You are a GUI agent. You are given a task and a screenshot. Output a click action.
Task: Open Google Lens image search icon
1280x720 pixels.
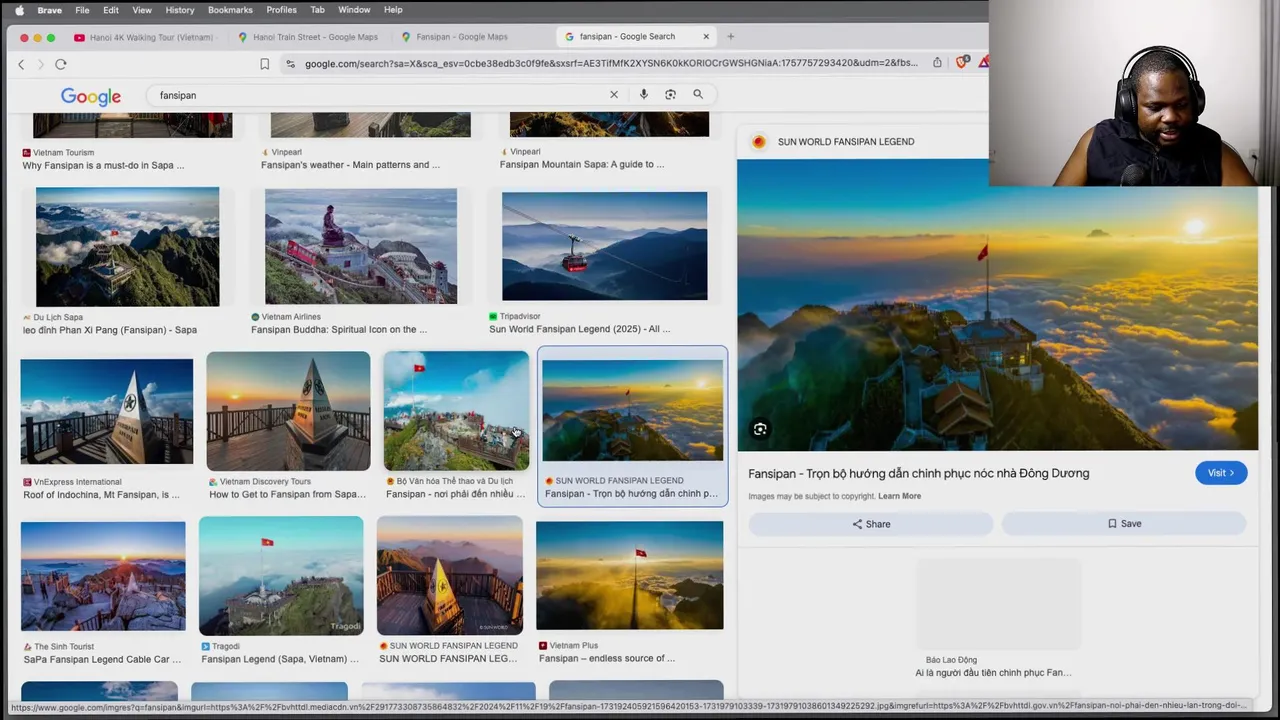coord(670,95)
